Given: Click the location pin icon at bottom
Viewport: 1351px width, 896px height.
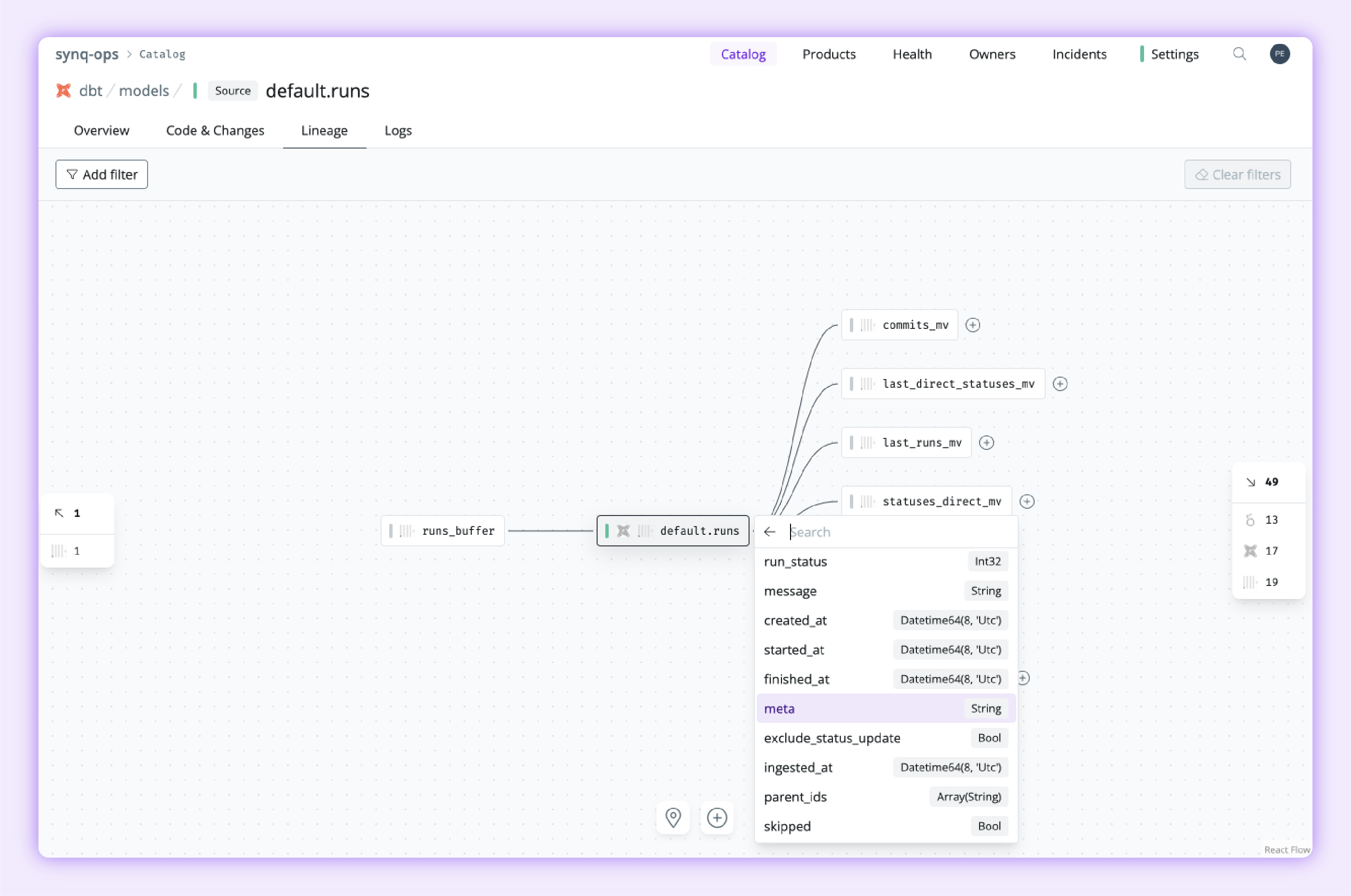Looking at the screenshot, I should click(673, 817).
